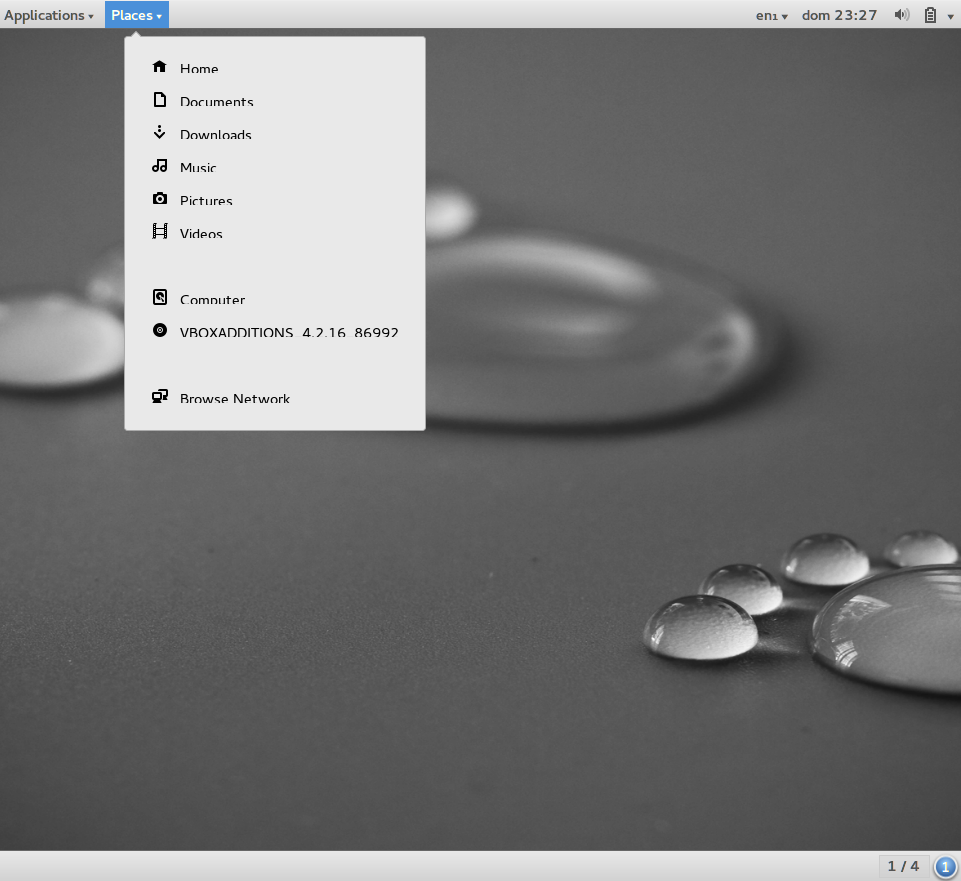The height and width of the screenshot is (881, 961).
Task: Select the Music folder entry
Action: [198, 167]
